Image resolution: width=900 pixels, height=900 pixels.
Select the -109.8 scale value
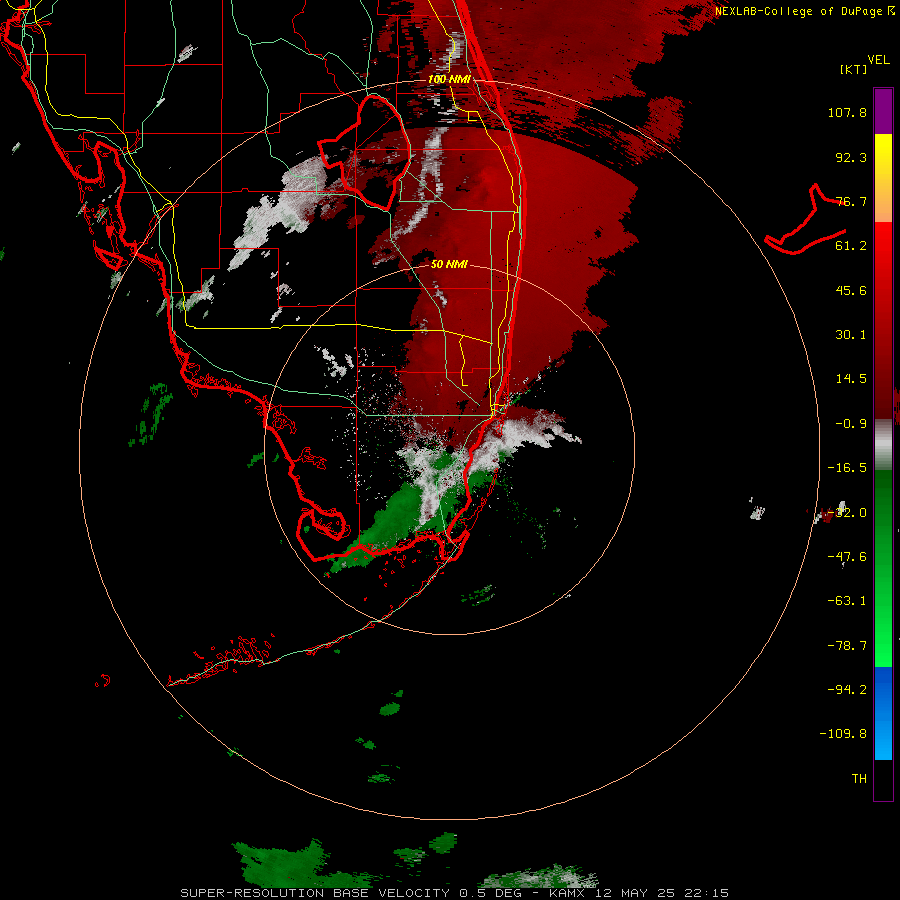click(x=843, y=734)
